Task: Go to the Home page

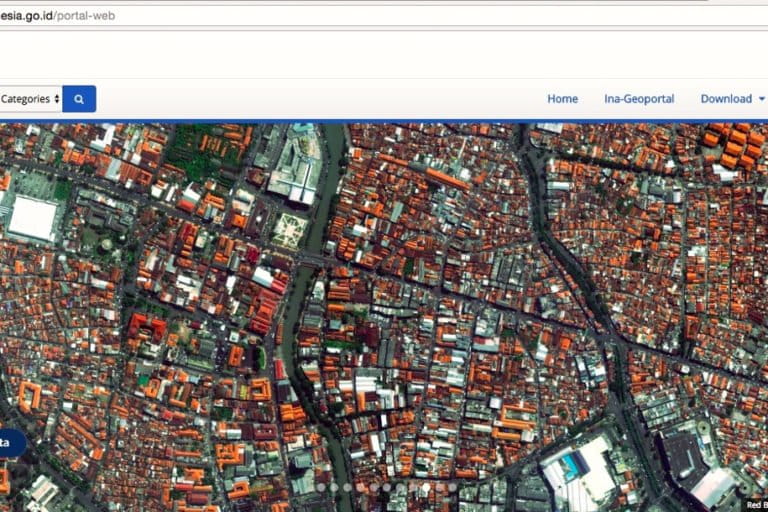Action: coord(562,99)
